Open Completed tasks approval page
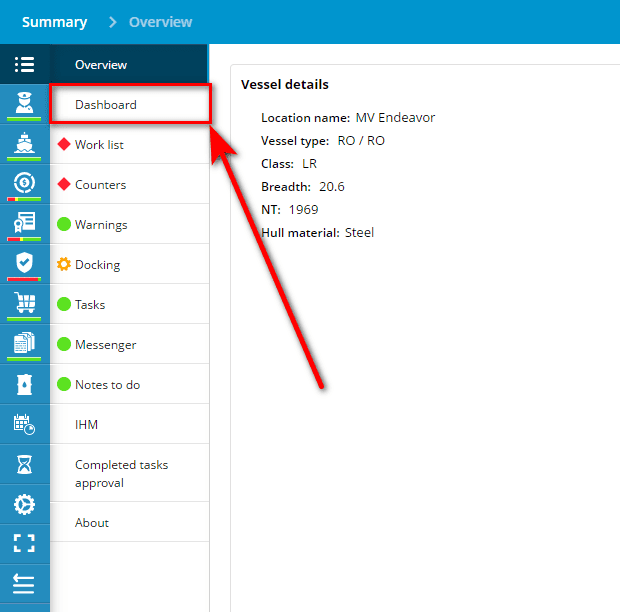This screenshot has width=620, height=612. (121, 474)
